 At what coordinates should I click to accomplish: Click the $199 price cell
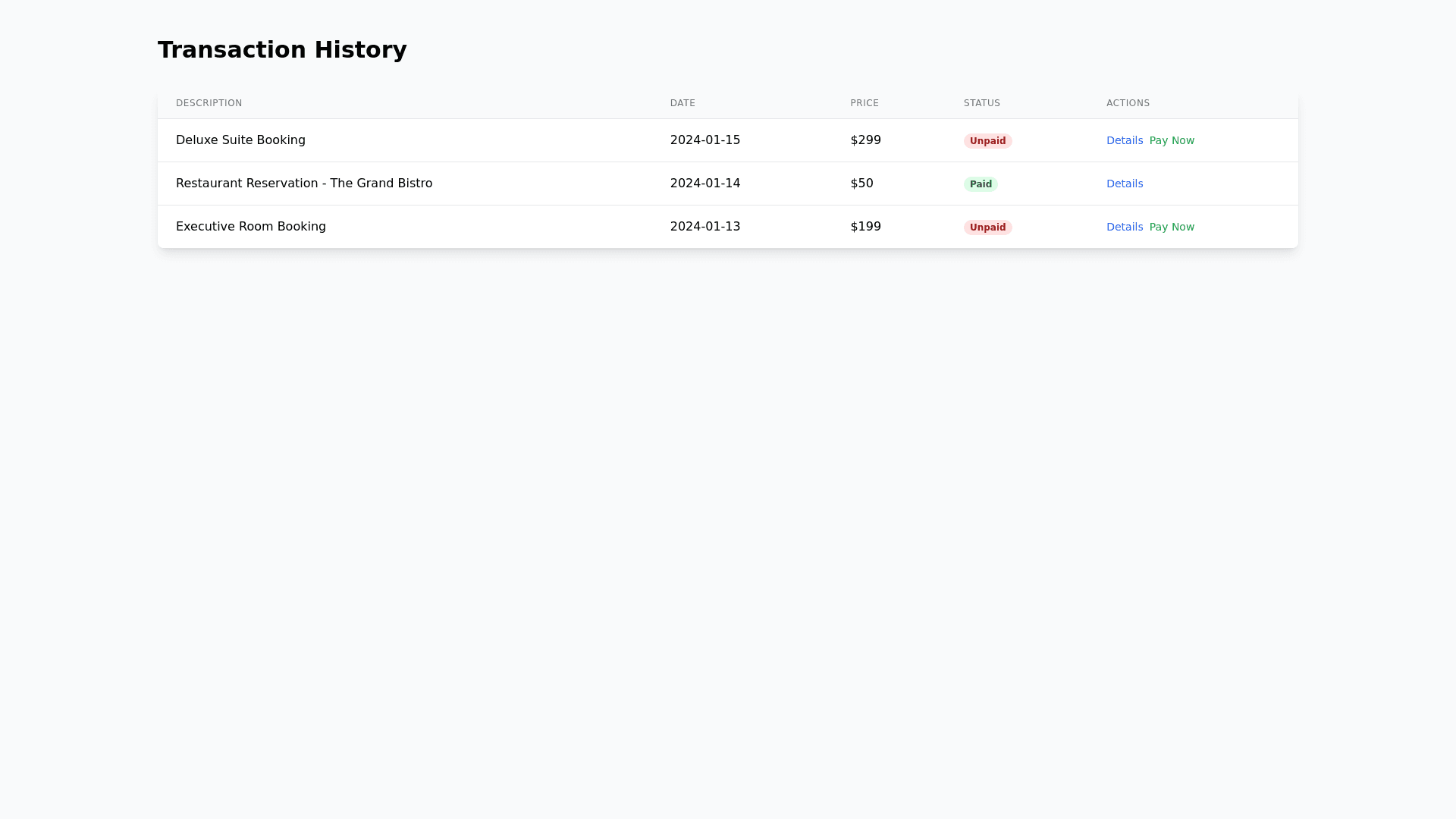(x=865, y=227)
